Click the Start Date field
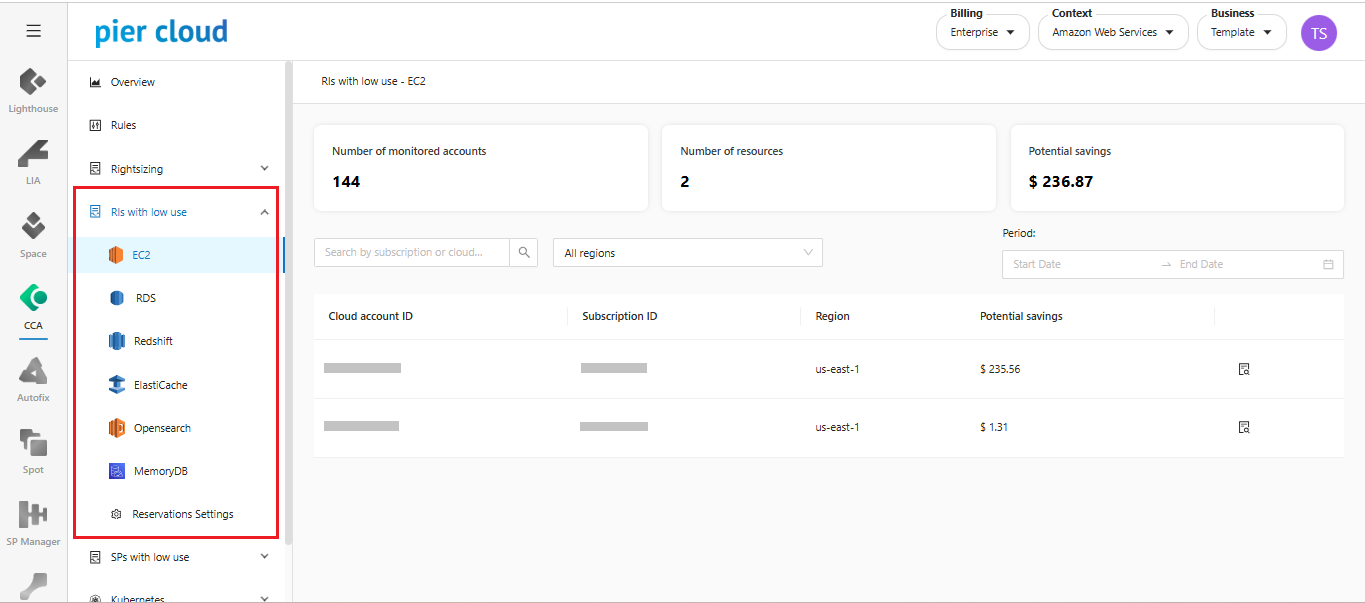 point(1080,264)
